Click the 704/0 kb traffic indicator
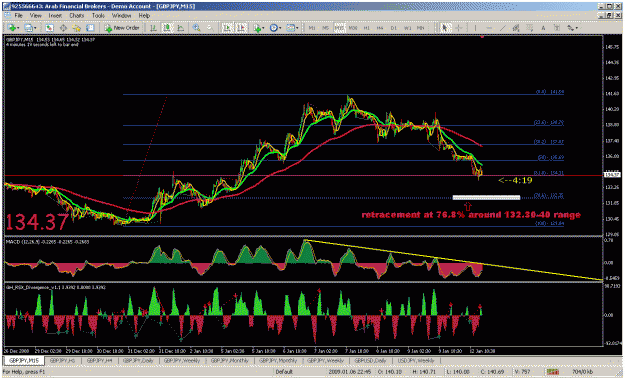The width and height of the screenshot is (625, 378). (582, 372)
